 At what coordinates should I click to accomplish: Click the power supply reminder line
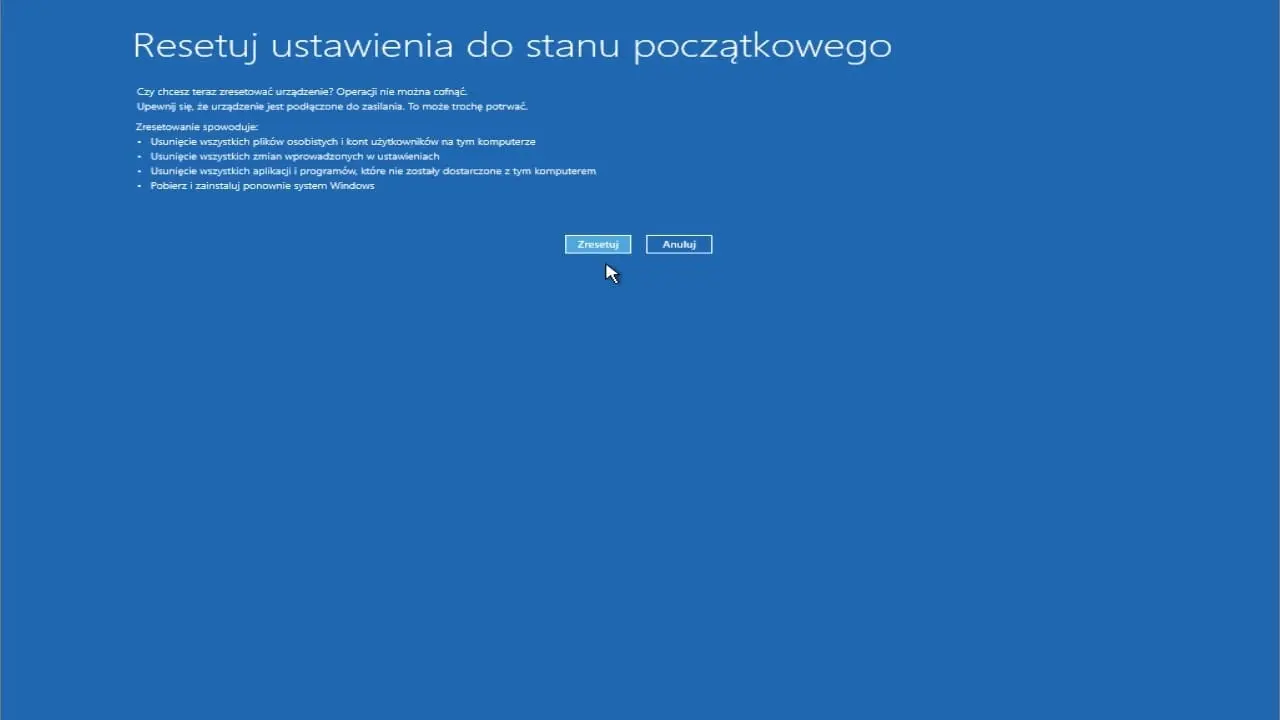[x=332, y=106]
